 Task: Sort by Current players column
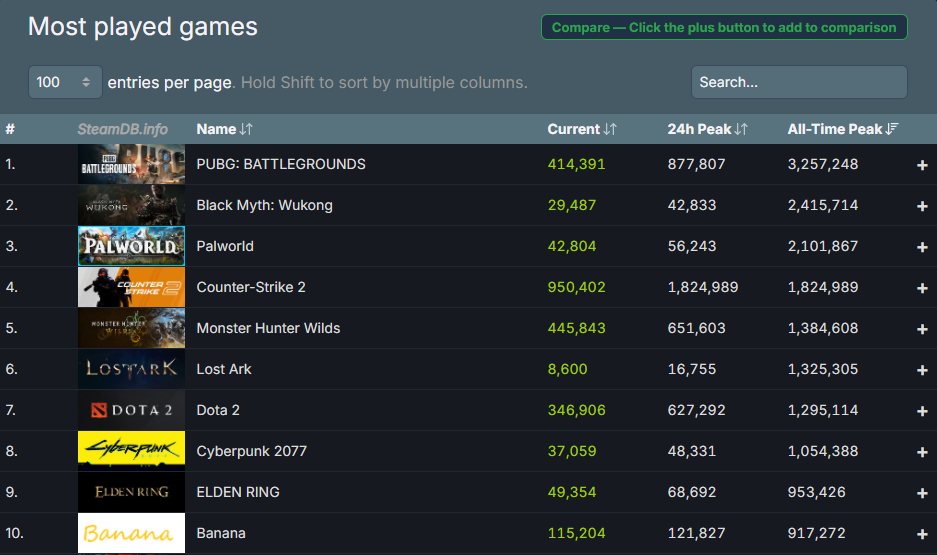click(x=581, y=129)
